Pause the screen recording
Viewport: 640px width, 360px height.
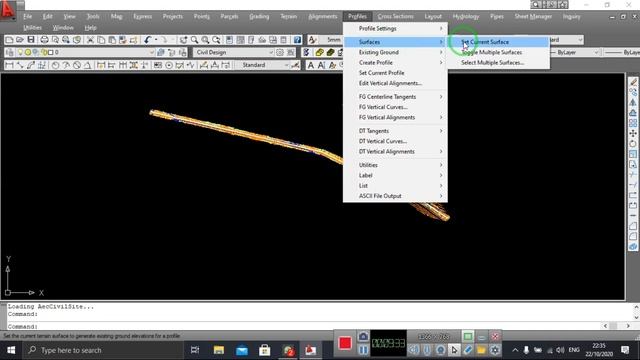(x=363, y=350)
